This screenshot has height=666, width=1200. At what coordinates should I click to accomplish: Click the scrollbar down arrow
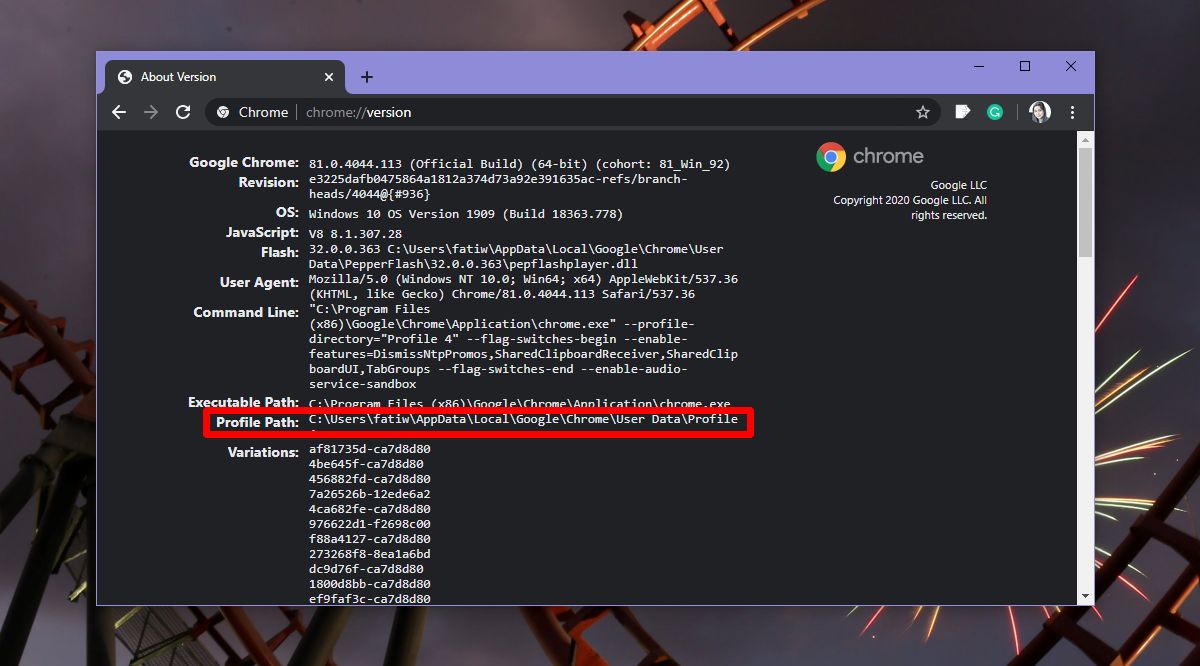1085,596
